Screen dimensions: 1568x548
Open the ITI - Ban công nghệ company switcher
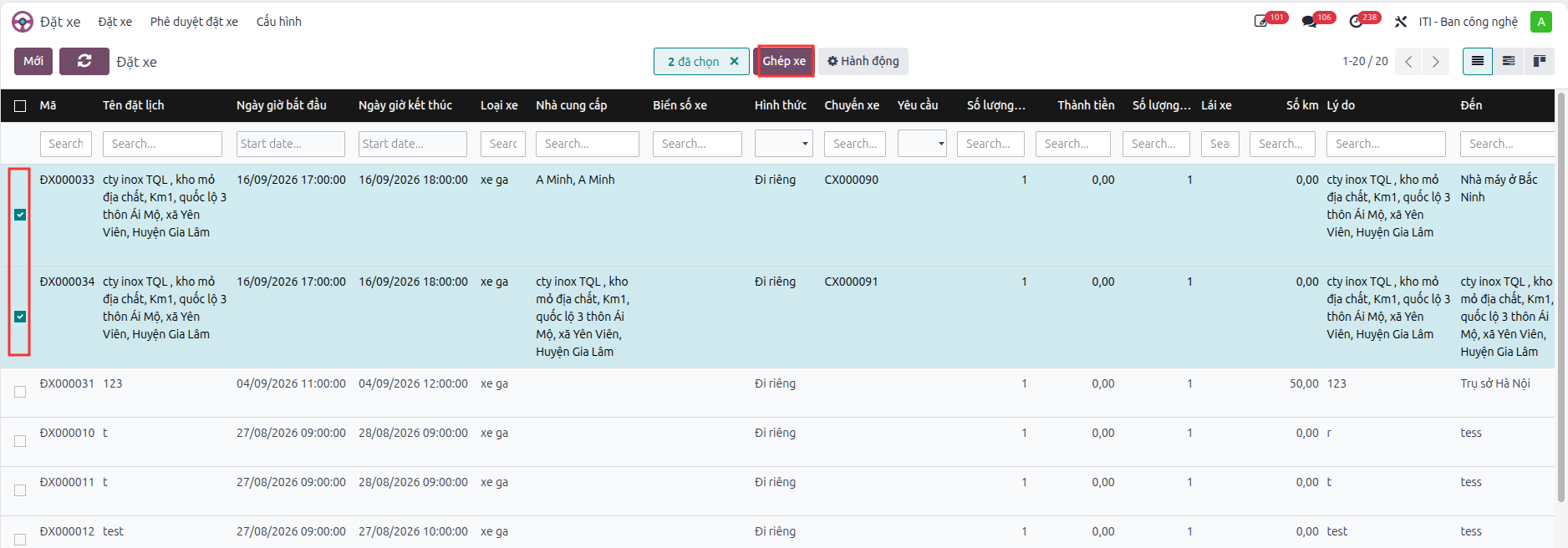[x=1468, y=22]
